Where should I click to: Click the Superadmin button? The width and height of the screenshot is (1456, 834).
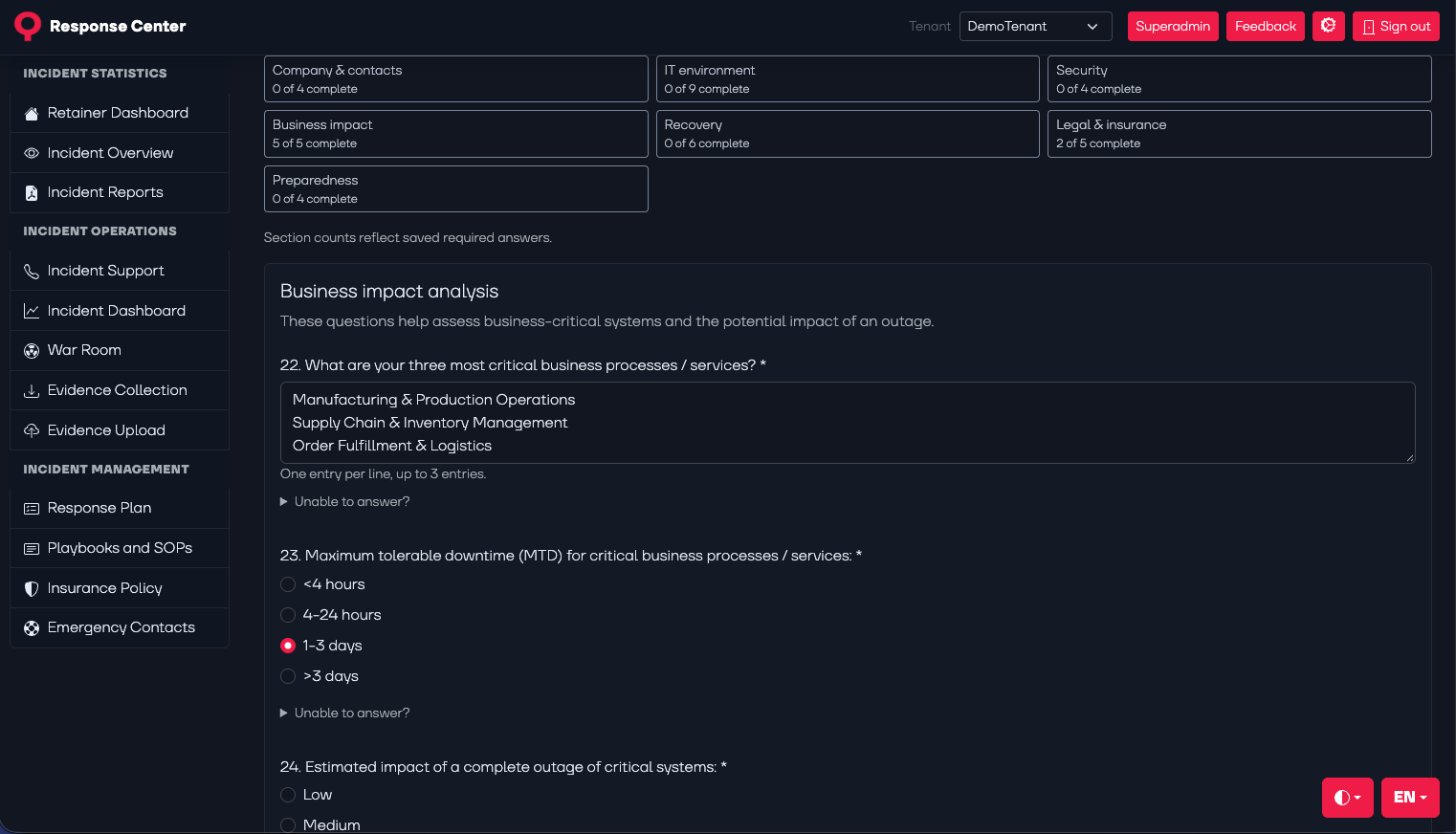click(x=1173, y=26)
